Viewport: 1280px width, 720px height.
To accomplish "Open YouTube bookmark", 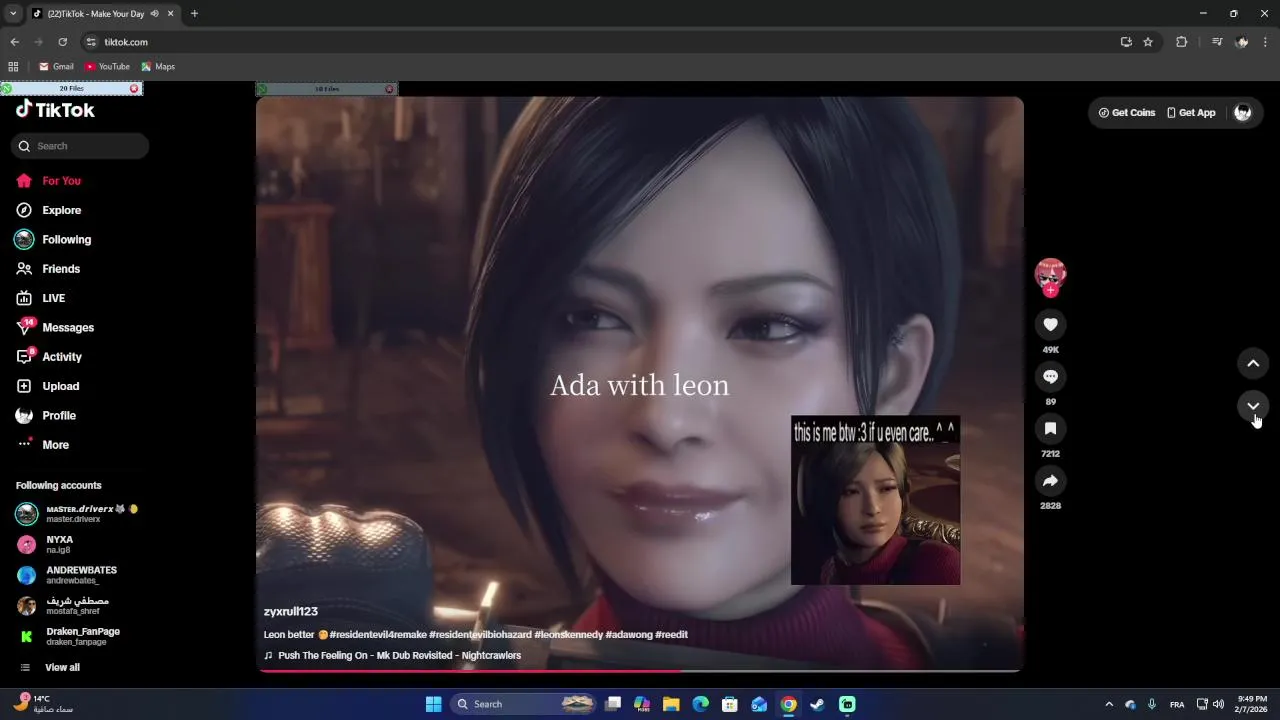I will point(107,67).
